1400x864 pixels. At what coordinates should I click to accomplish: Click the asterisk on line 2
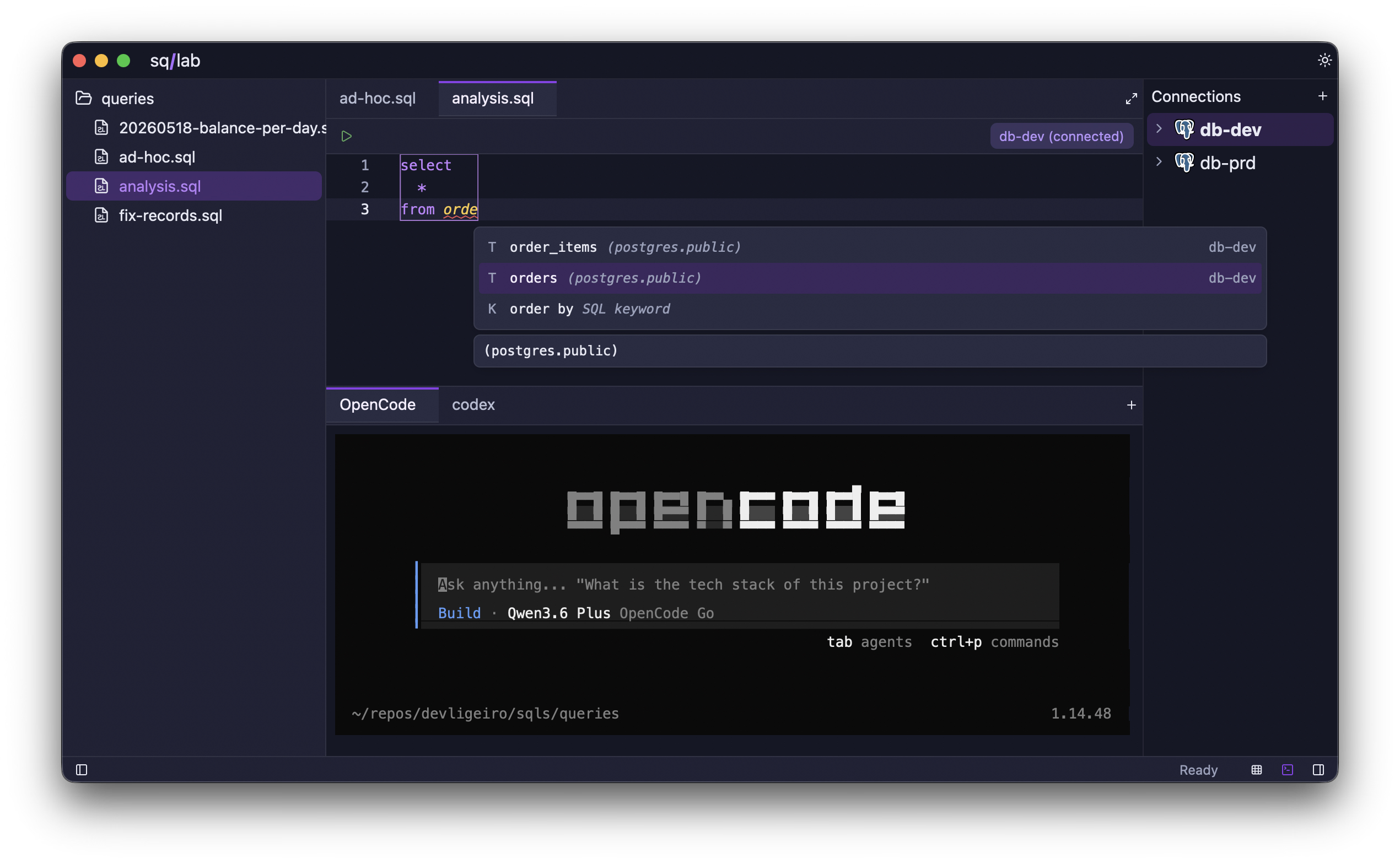coord(422,187)
